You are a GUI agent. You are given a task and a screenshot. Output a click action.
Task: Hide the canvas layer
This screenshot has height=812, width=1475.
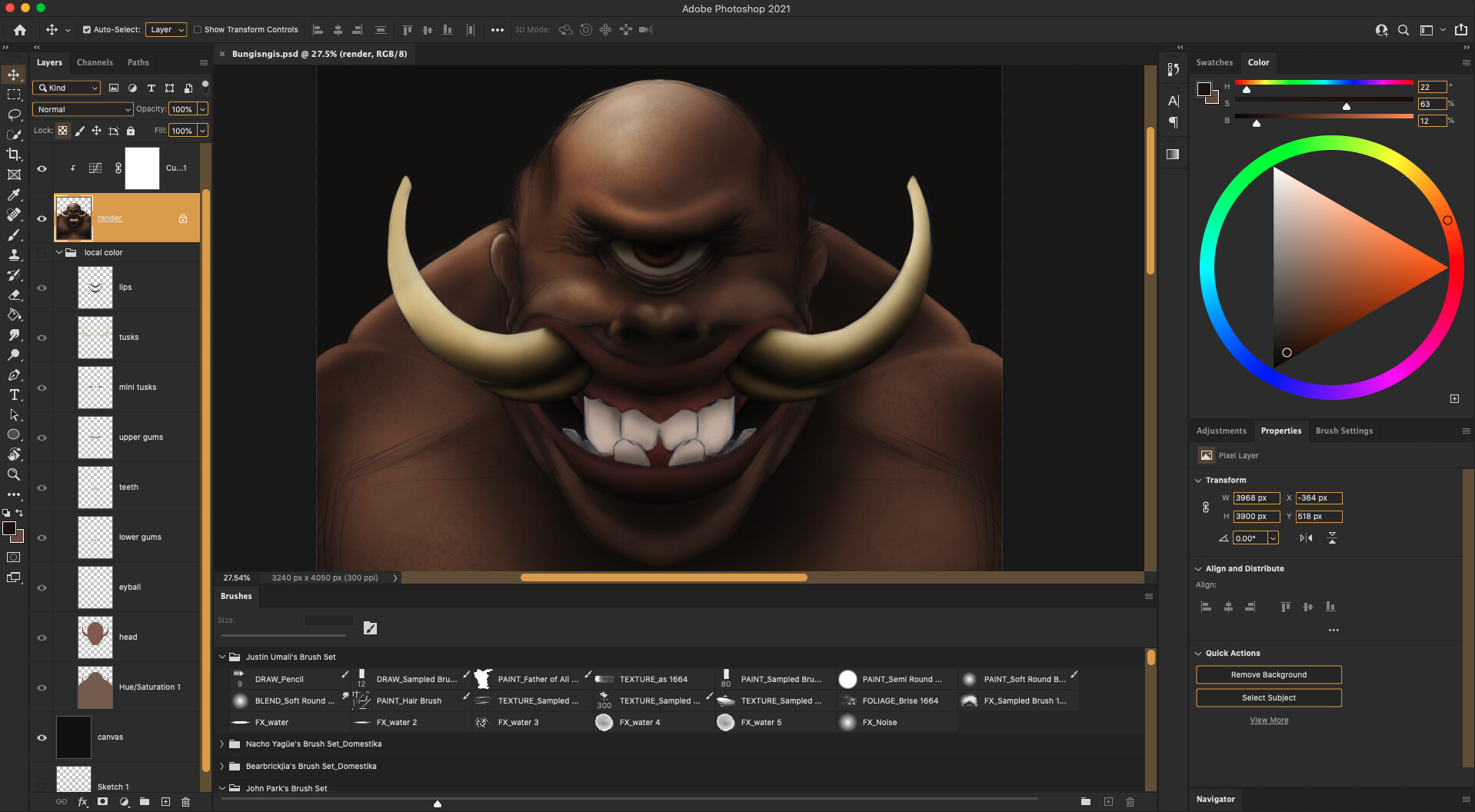click(x=42, y=737)
